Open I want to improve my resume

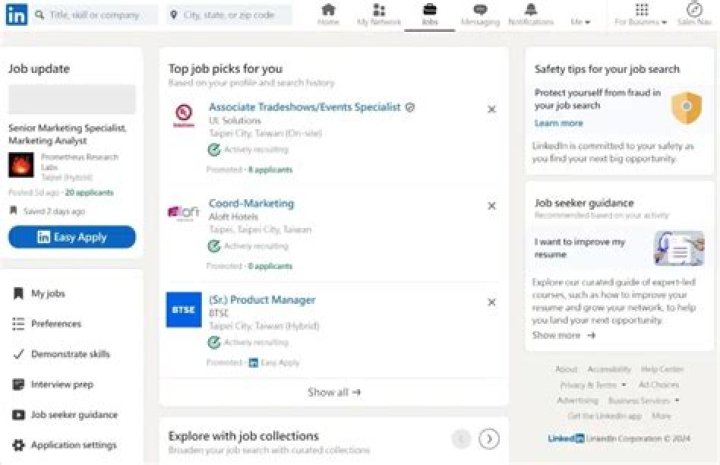(579, 248)
